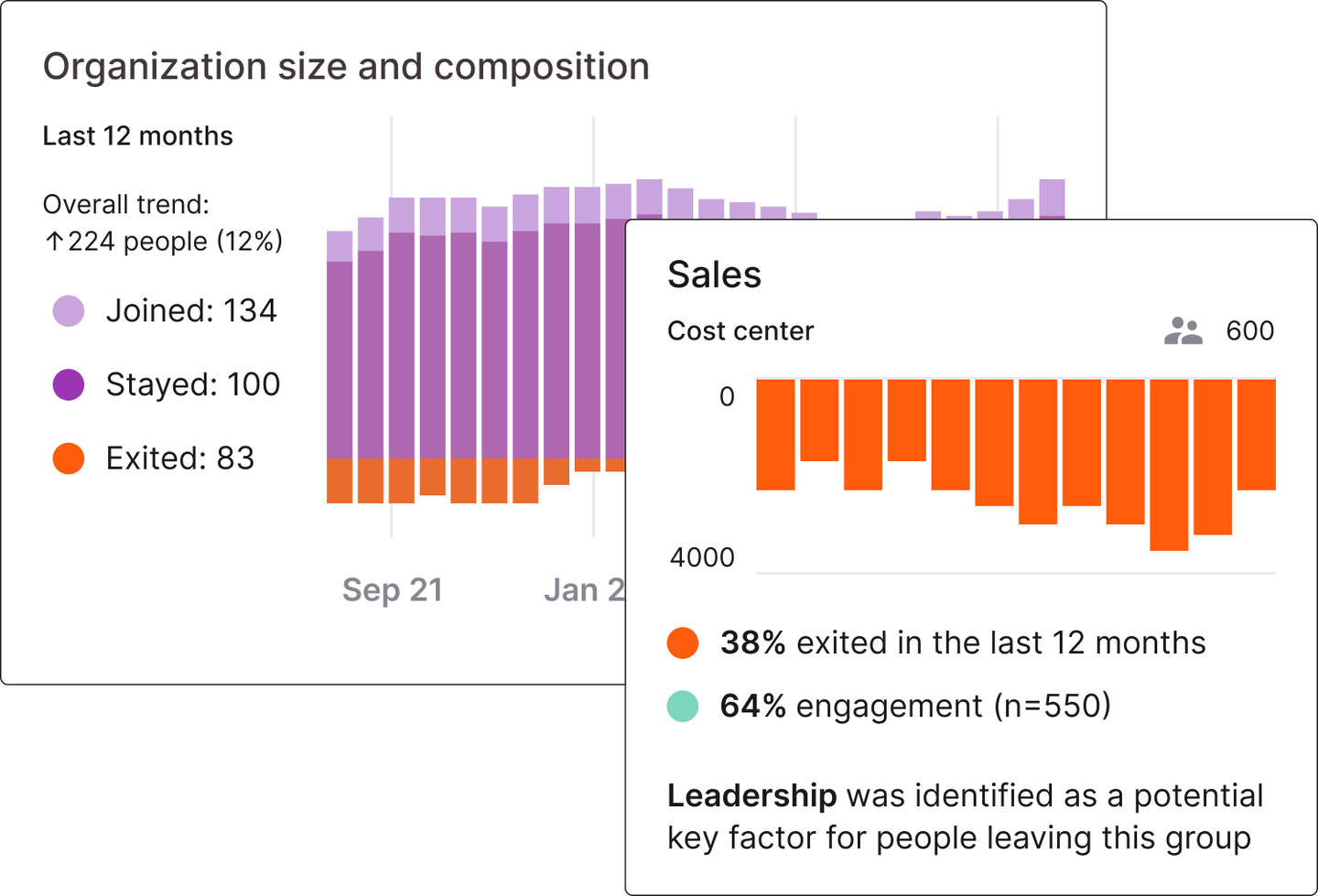The width and height of the screenshot is (1318, 896).
Task: Click the bold Leadership keyword
Action: pyautogui.click(x=751, y=795)
